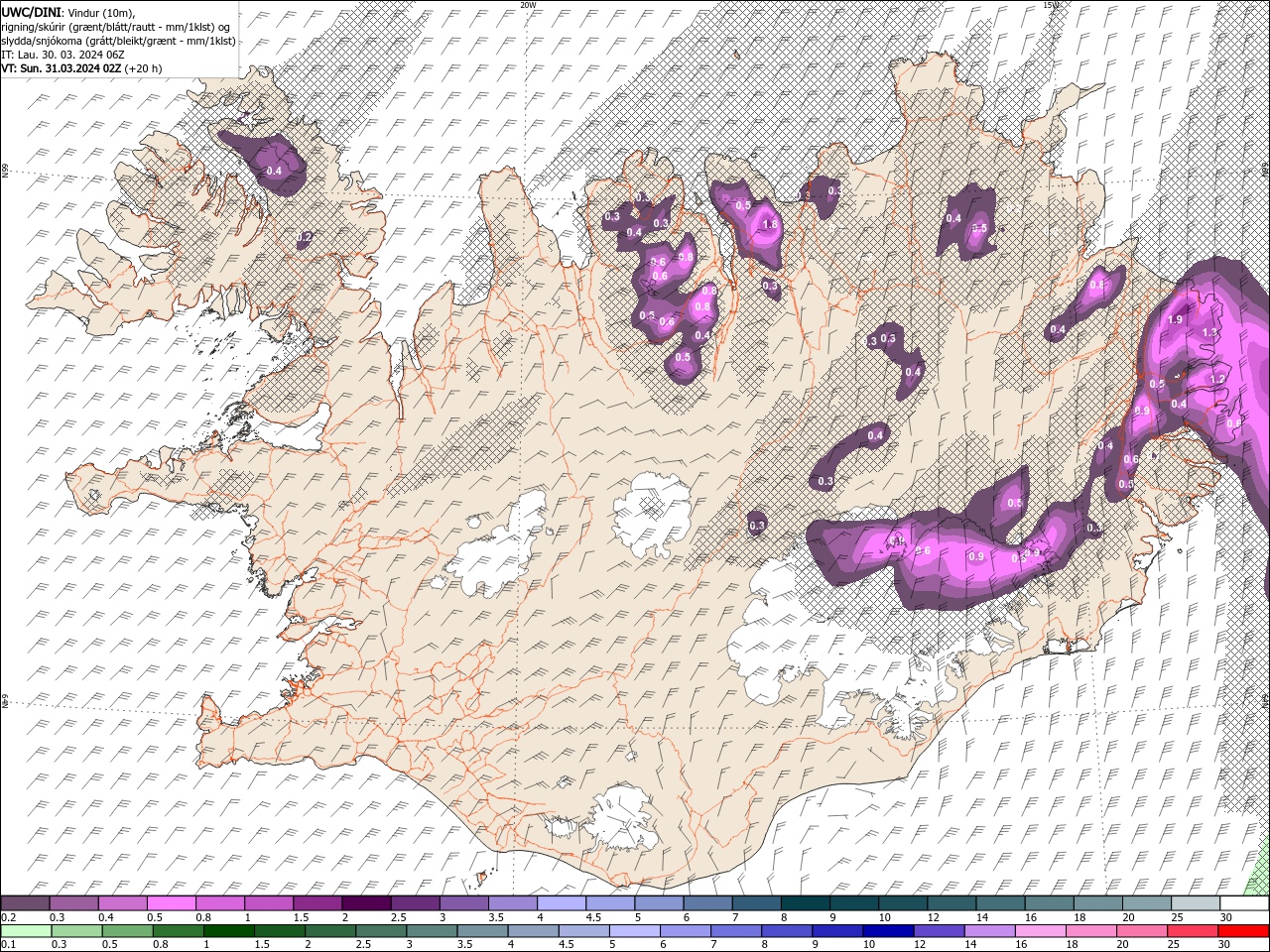Viewport: 1270px width, 952px height.
Task: Click the 15W longitude label at top
Action: (1051, 5)
